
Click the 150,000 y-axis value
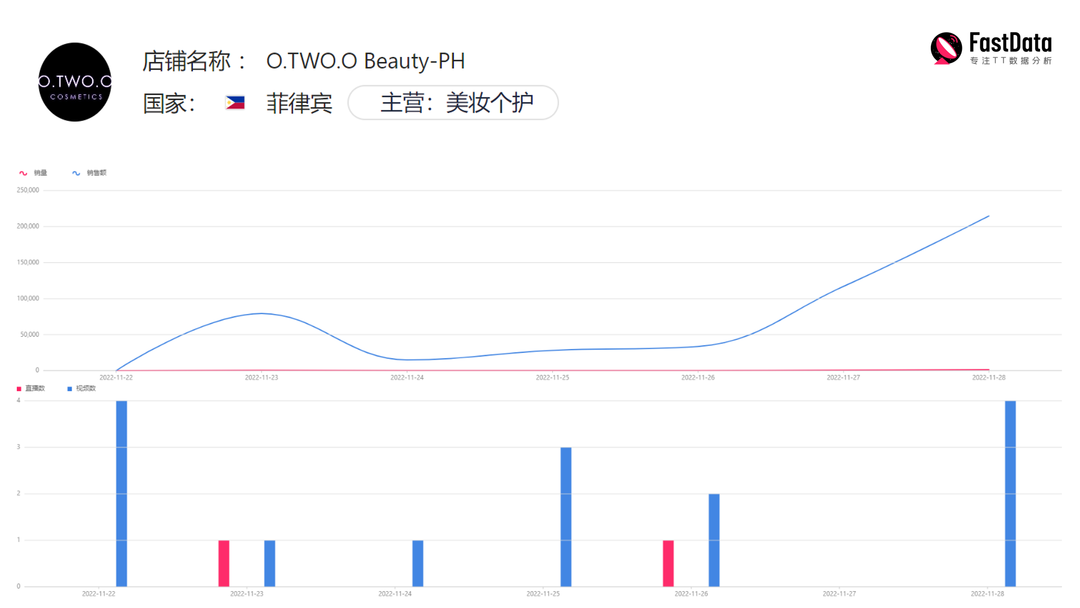pos(28,262)
